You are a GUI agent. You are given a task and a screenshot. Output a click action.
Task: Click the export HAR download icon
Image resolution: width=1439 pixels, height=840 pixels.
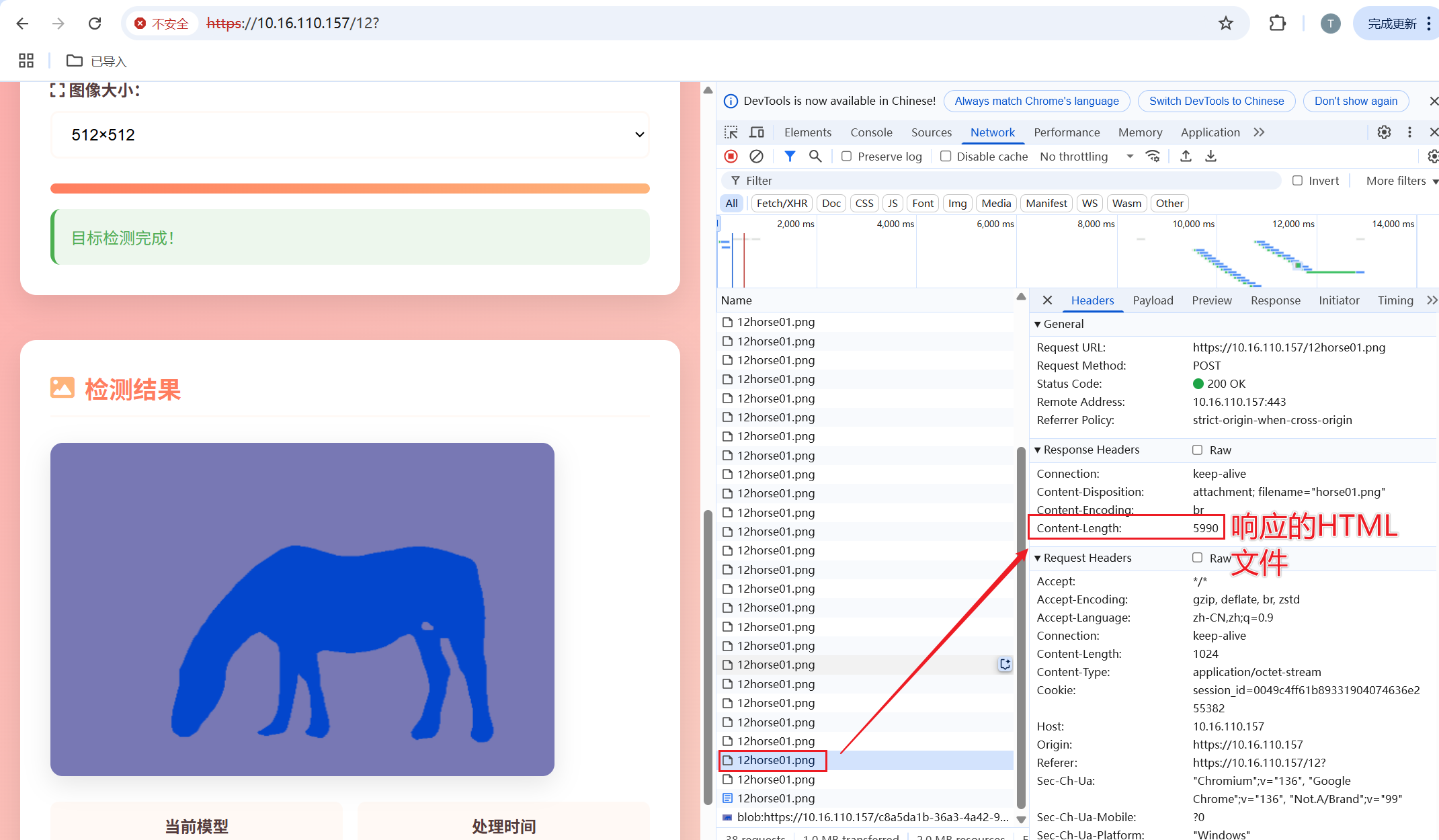coord(1210,157)
